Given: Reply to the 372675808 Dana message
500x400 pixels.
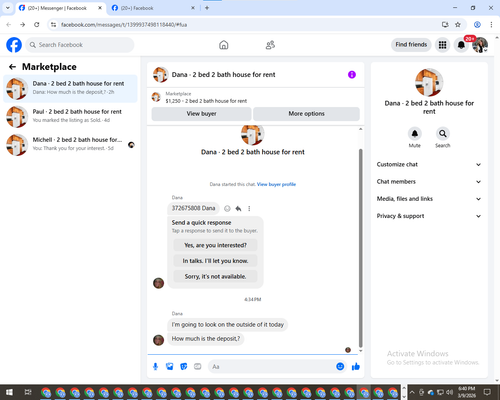Looking at the screenshot, I should pyautogui.click(x=238, y=209).
